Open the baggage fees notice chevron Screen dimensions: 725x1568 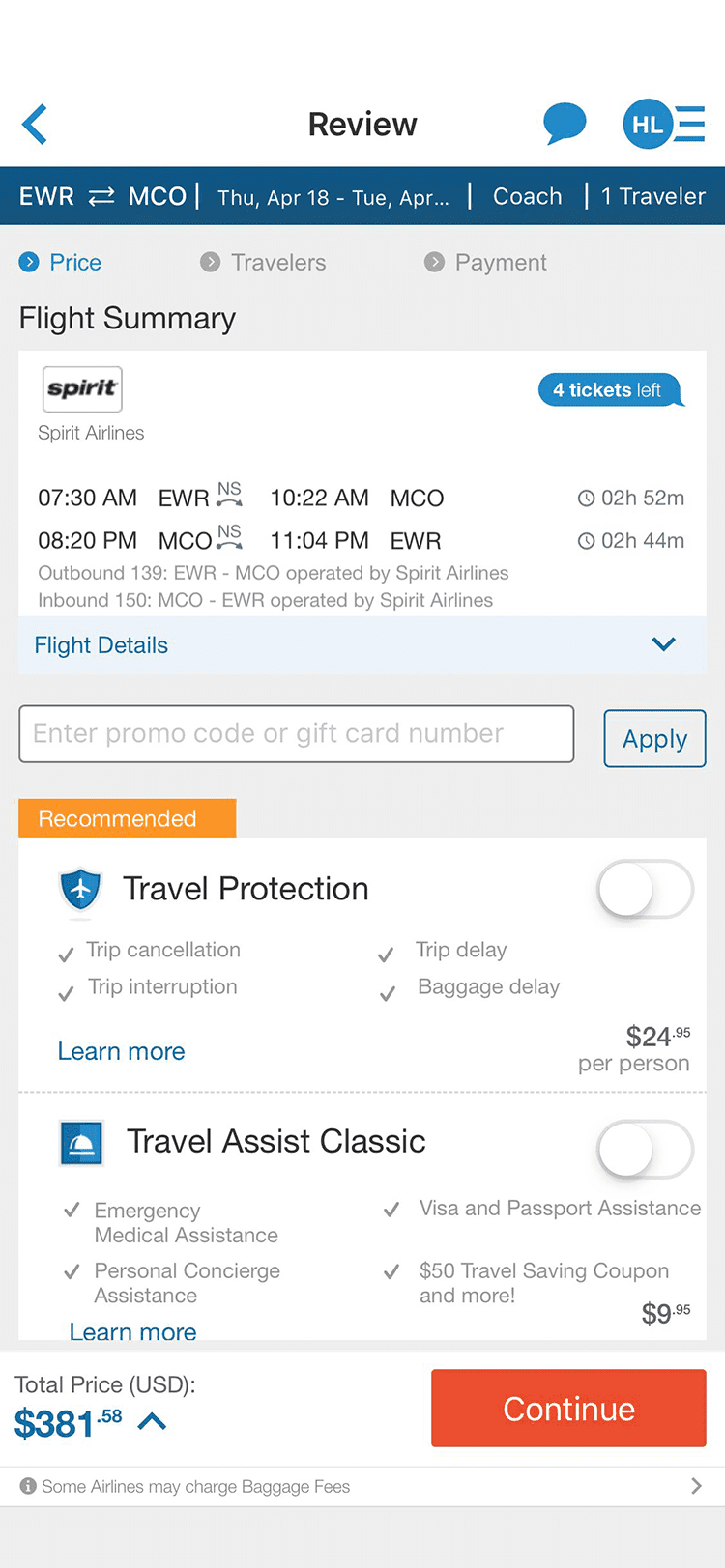696,1486
